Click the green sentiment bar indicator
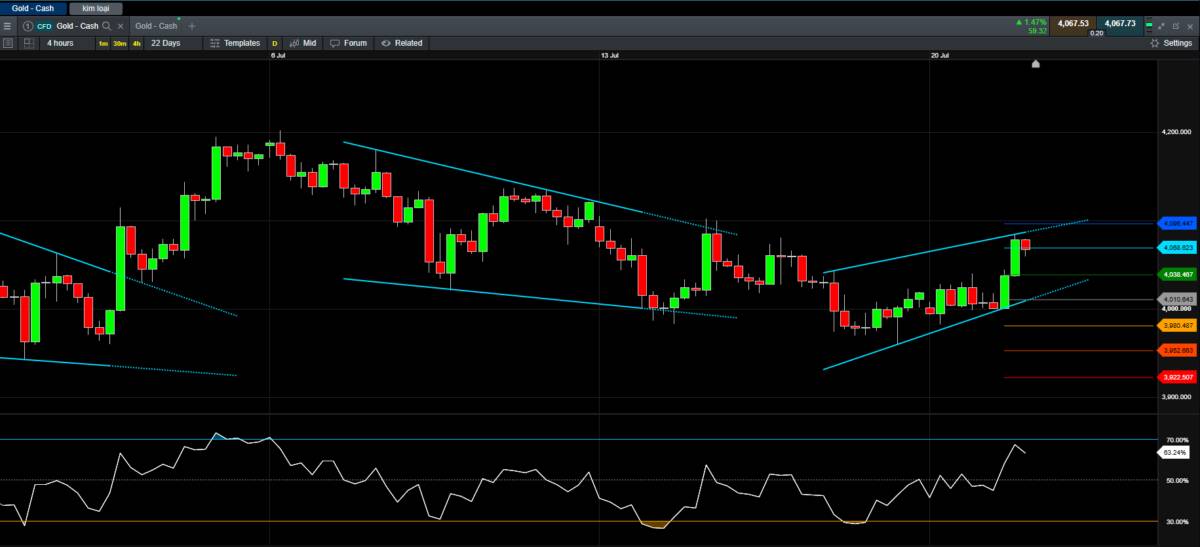The image size is (1200, 547). pyautogui.click(x=1150, y=25)
